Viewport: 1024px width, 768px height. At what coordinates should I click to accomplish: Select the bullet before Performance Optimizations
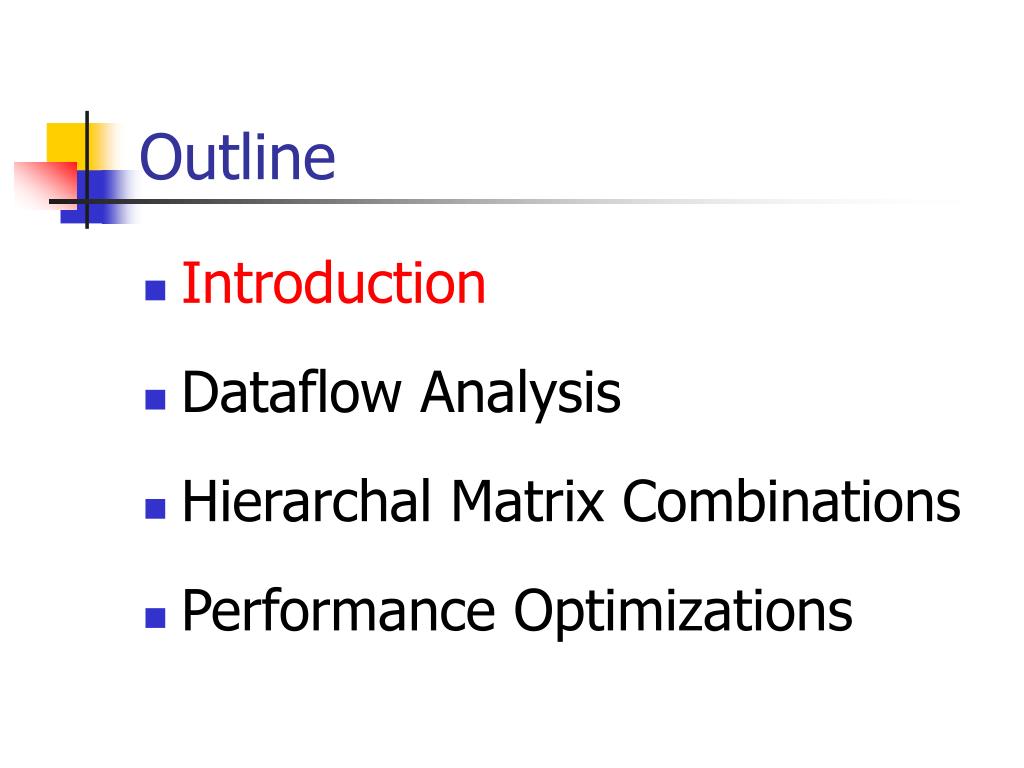point(155,618)
